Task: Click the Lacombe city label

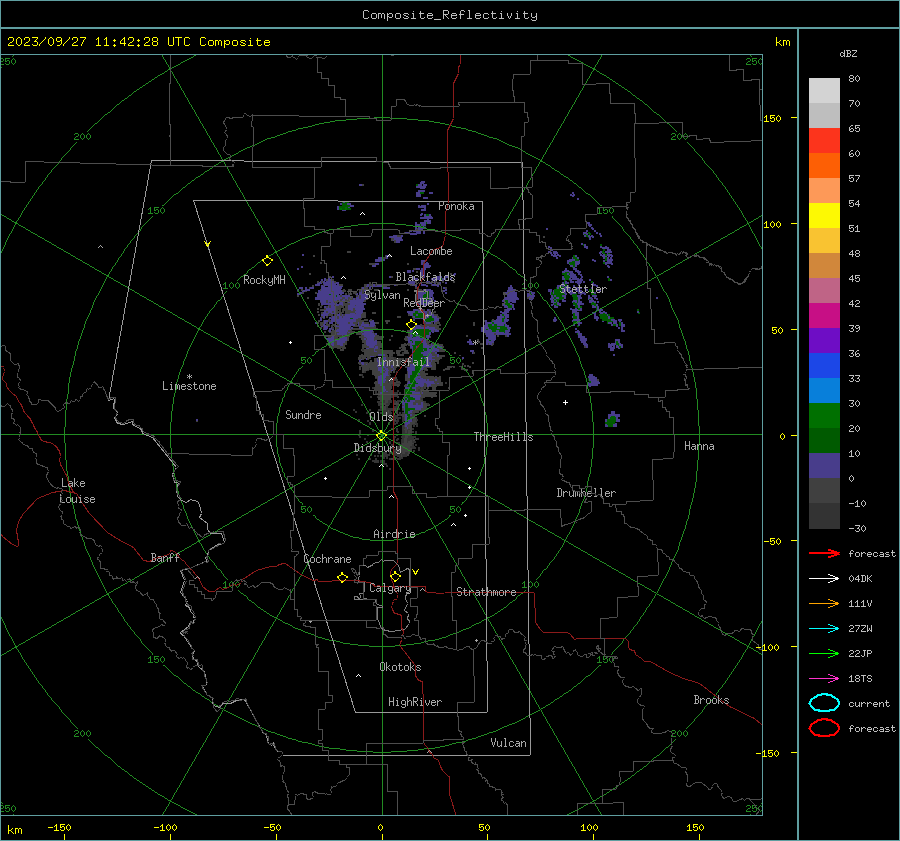Action: pos(431,251)
